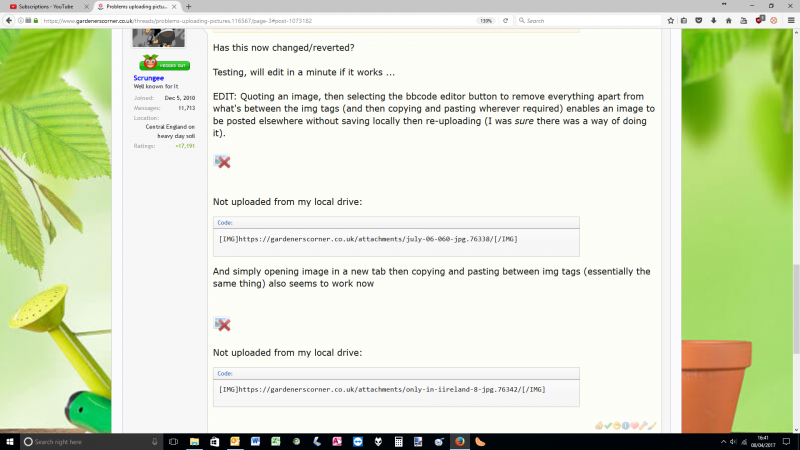Image resolution: width=800 pixels, height=450 pixels.
Task: Switch to Subscriptions - YouTube tab
Action: click(x=46, y=6)
